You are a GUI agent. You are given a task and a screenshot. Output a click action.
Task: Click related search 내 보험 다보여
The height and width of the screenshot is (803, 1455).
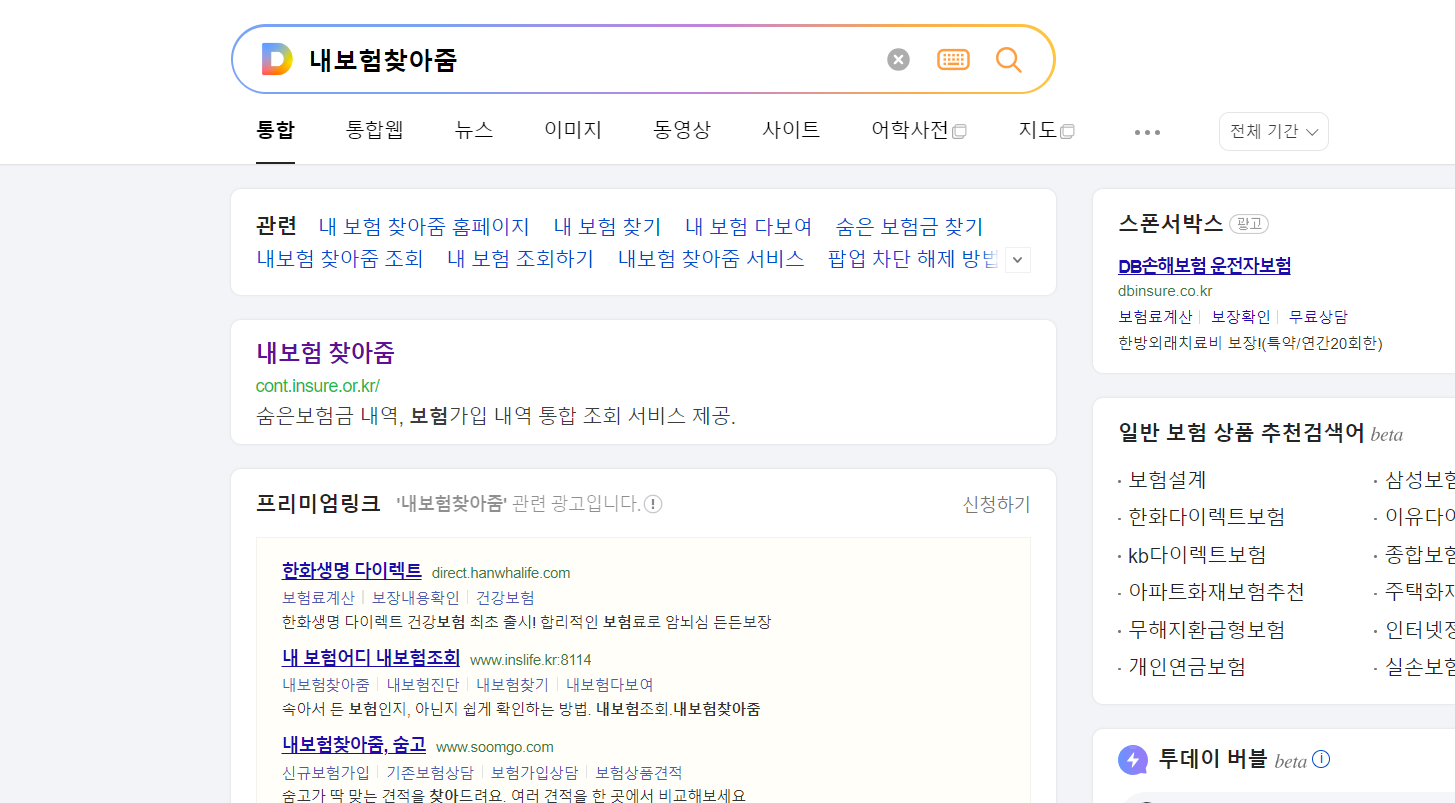pyautogui.click(x=749, y=227)
